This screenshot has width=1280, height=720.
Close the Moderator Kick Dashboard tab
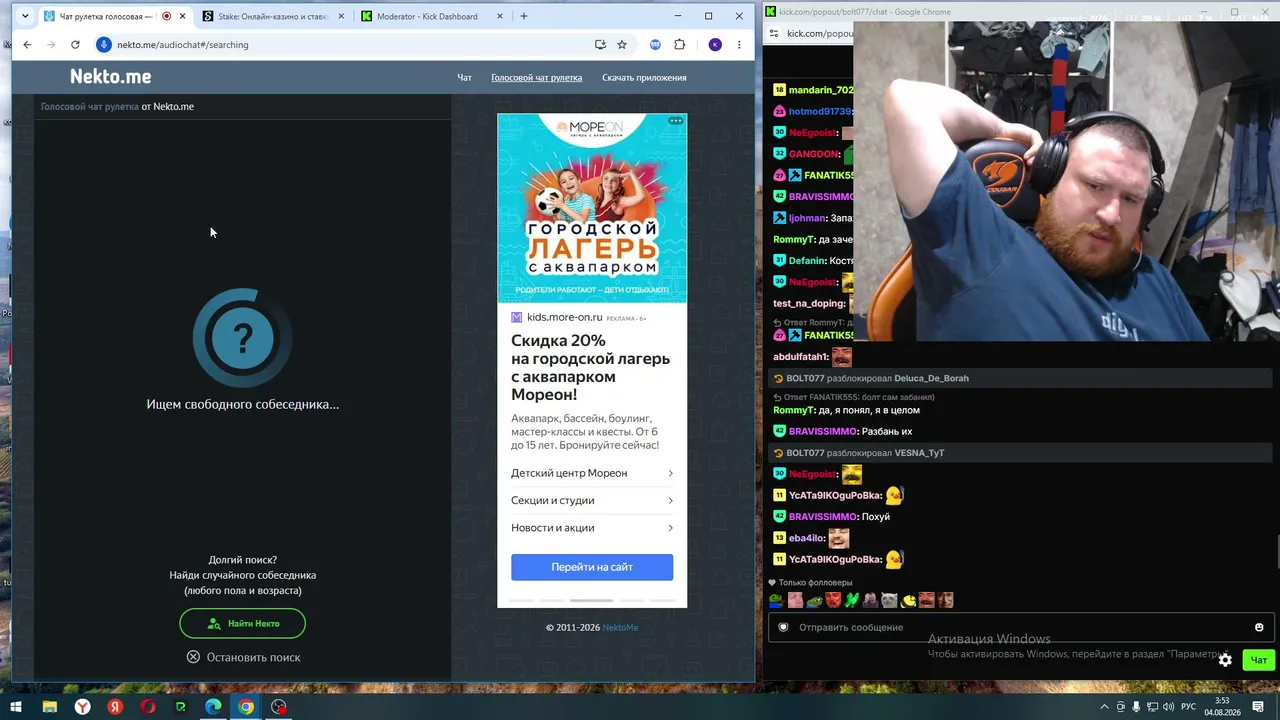coord(500,16)
